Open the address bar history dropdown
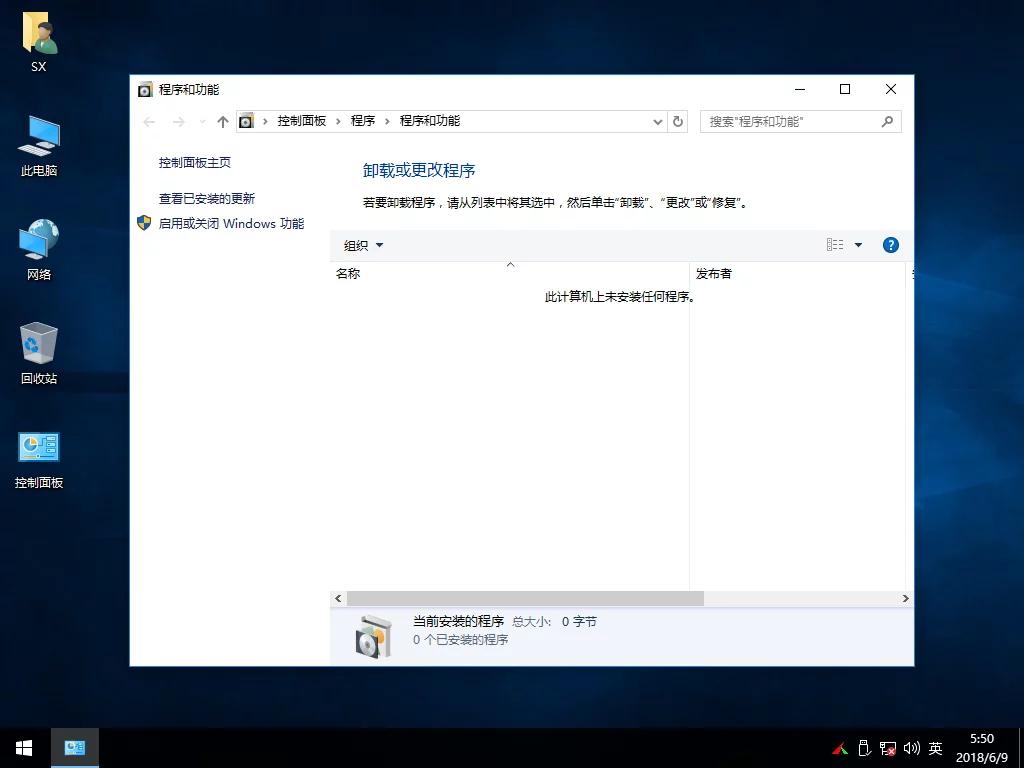This screenshot has height=768, width=1024. 657,121
